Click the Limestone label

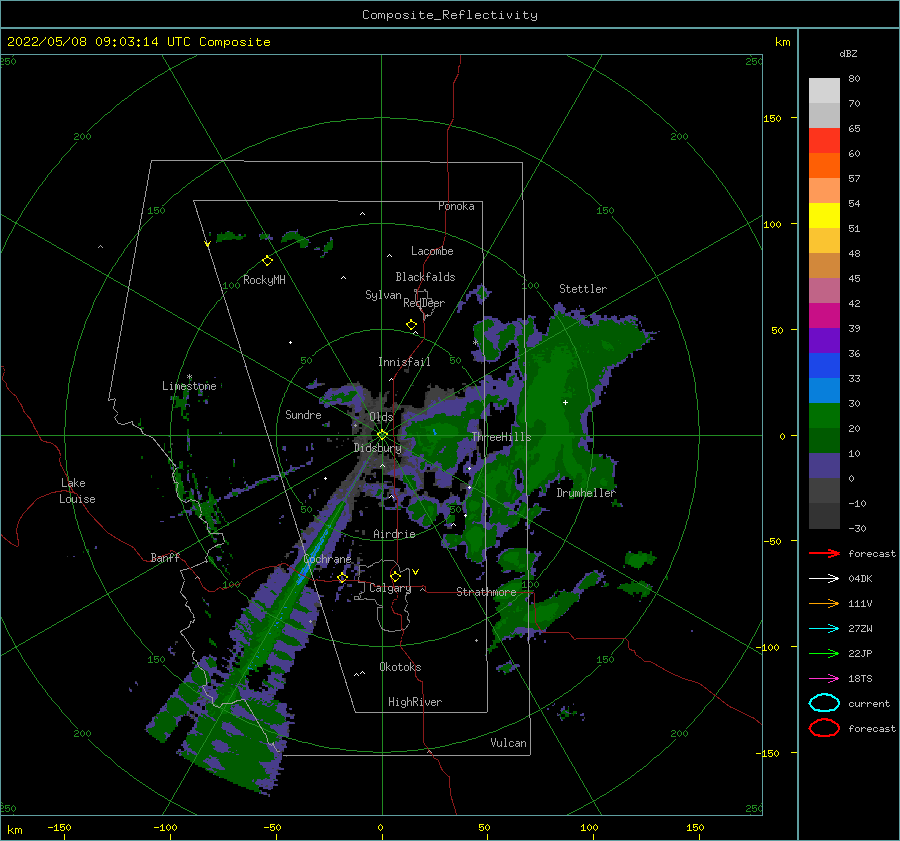(189, 386)
